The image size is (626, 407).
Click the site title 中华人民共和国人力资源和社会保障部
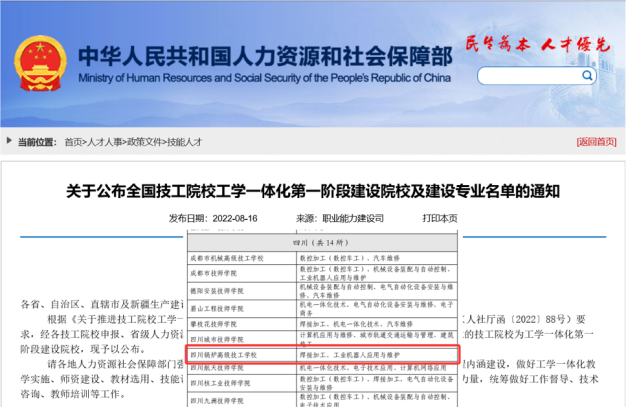pos(265,56)
